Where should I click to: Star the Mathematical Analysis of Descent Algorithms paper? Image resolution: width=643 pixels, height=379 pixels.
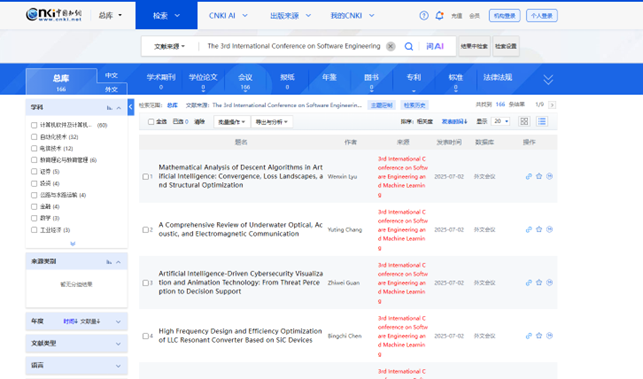pyautogui.click(x=539, y=176)
